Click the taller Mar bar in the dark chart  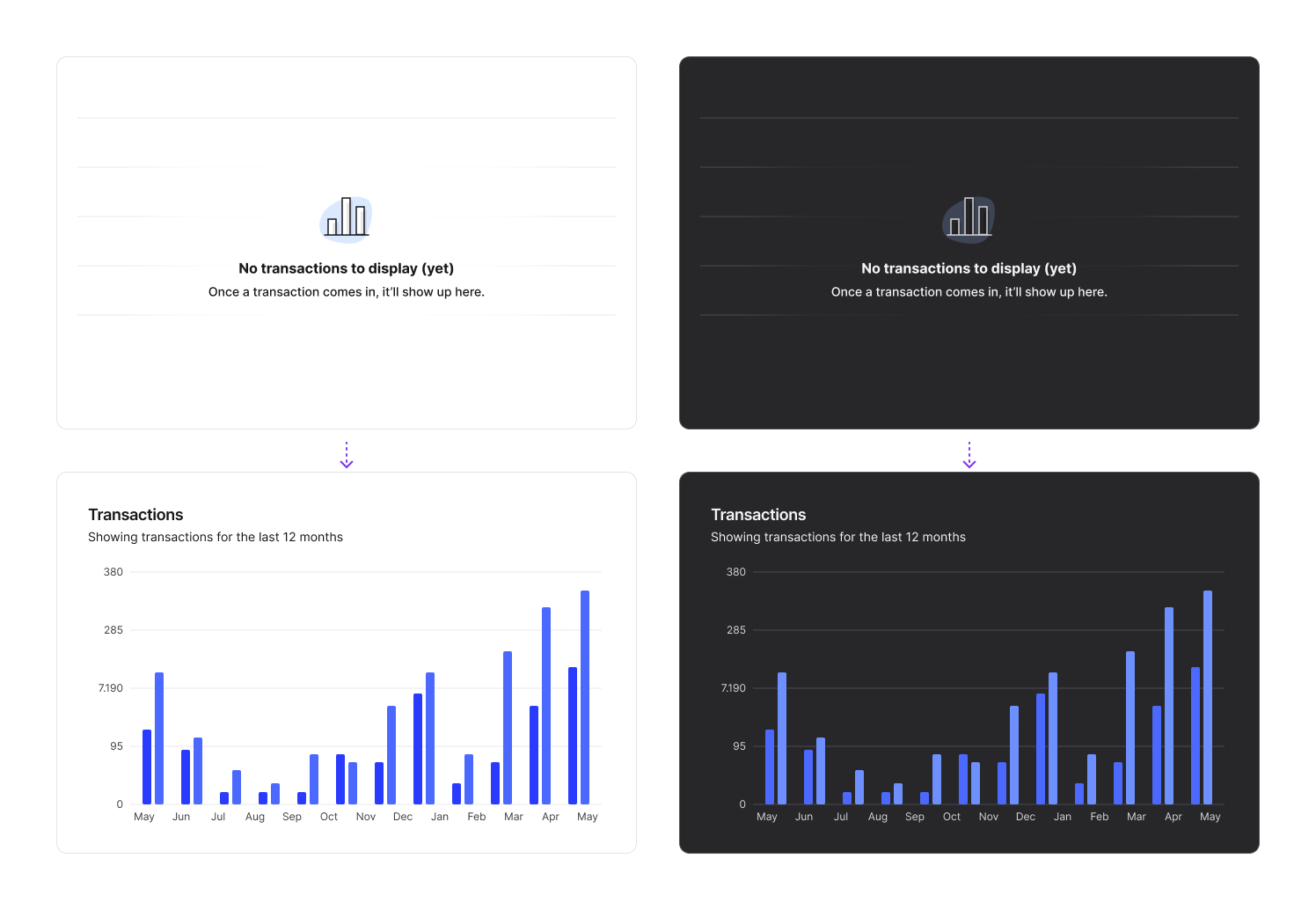(1130, 727)
